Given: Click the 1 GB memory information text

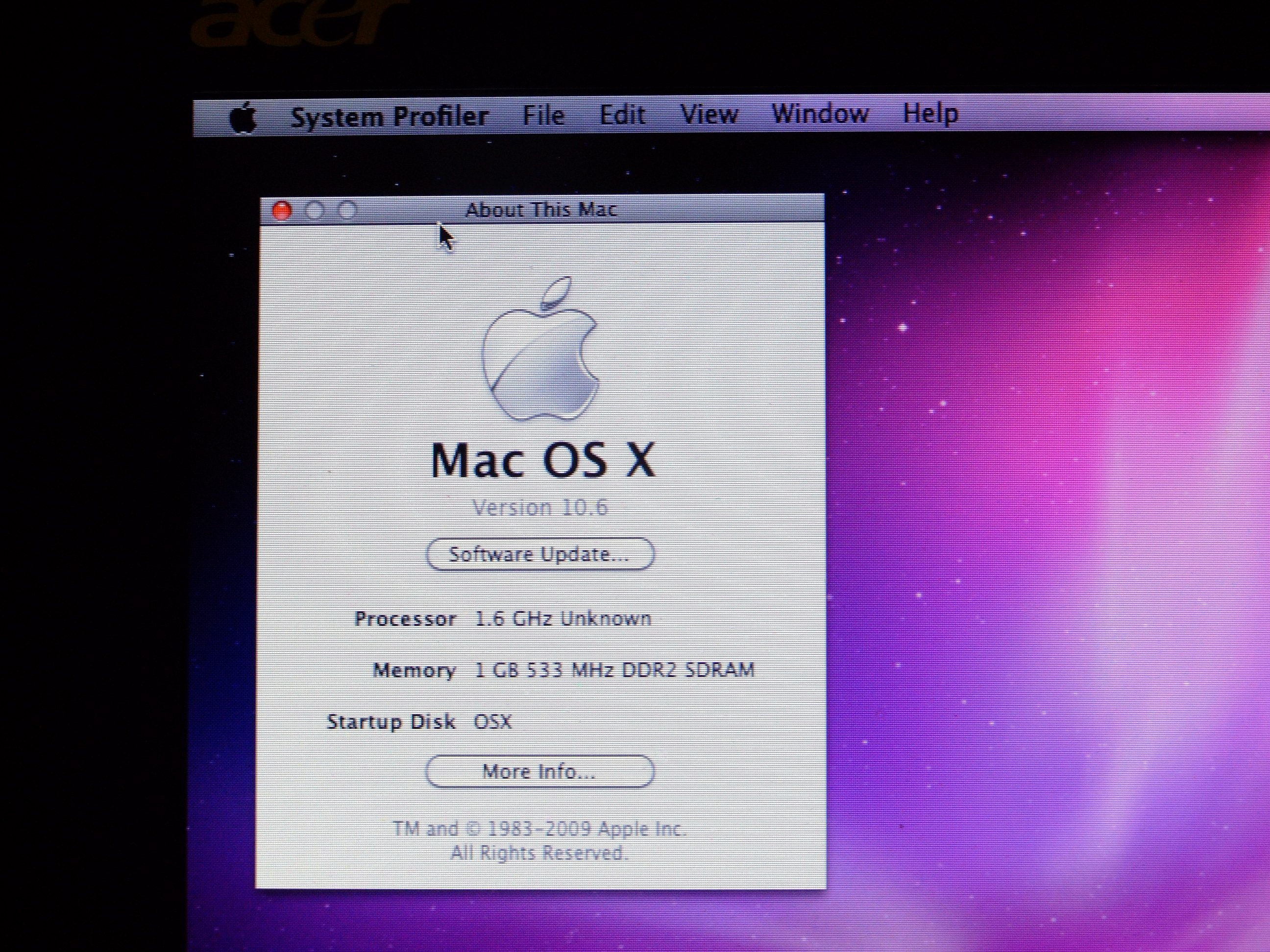Looking at the screenshot, I should click(614, 669).
